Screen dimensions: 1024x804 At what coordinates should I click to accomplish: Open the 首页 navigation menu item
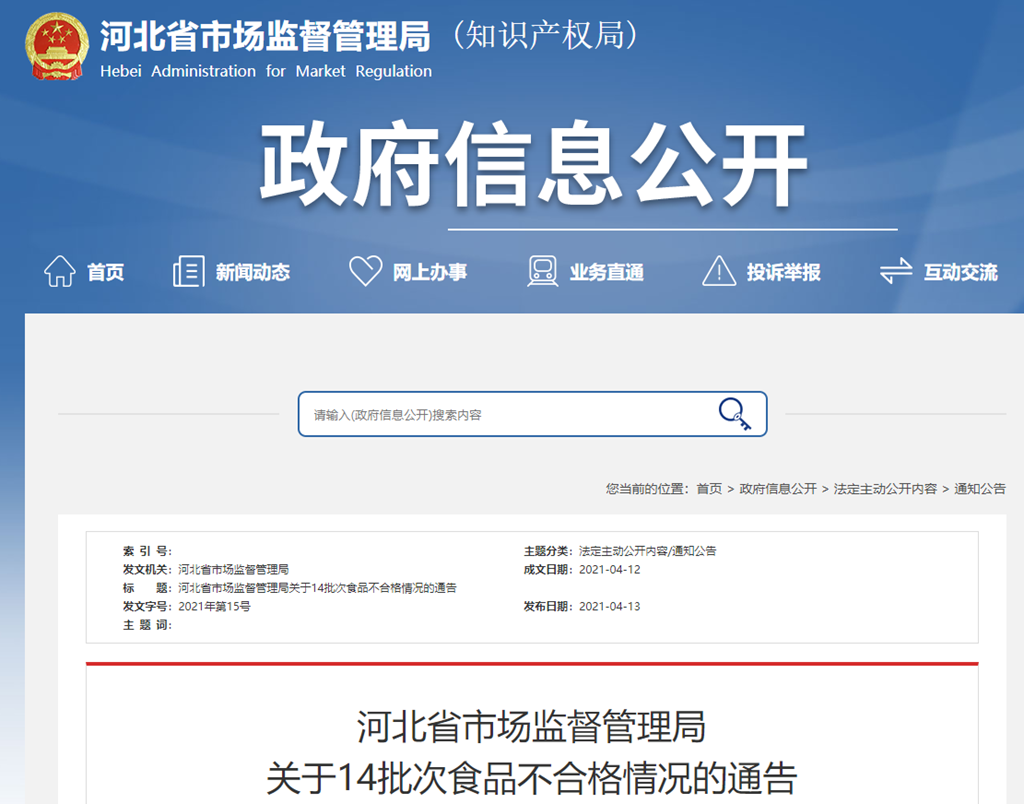(x=105, y=272)
